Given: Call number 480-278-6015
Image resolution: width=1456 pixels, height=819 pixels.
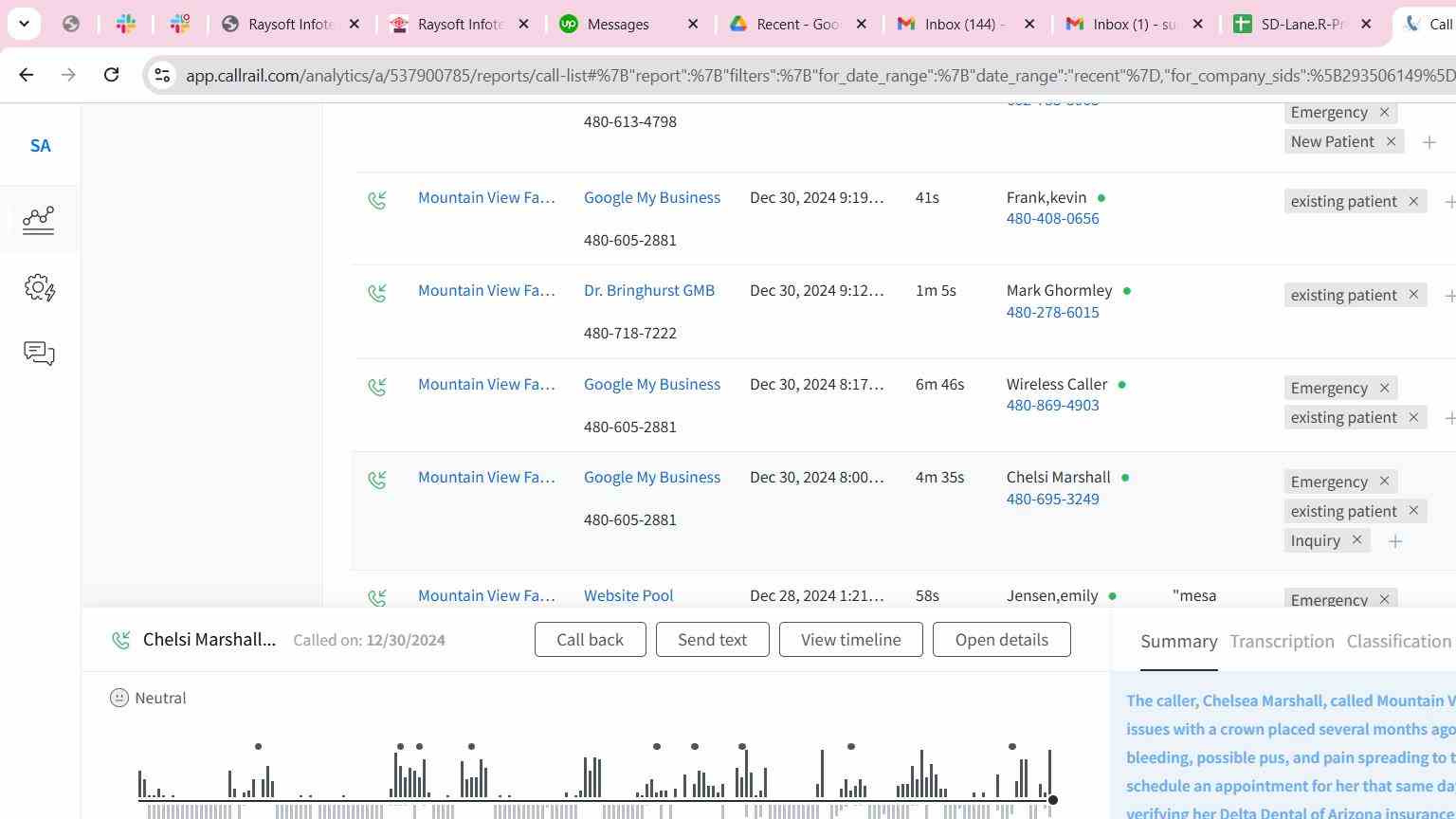Looking at the screenshot, I should [x=1052, y=312].
